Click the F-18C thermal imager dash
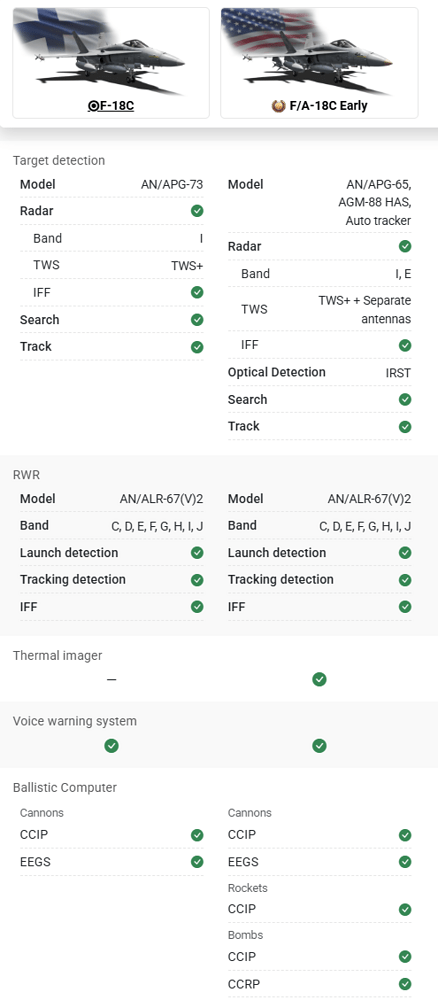This screenshot has width=438, height=1000. [112, 680]
